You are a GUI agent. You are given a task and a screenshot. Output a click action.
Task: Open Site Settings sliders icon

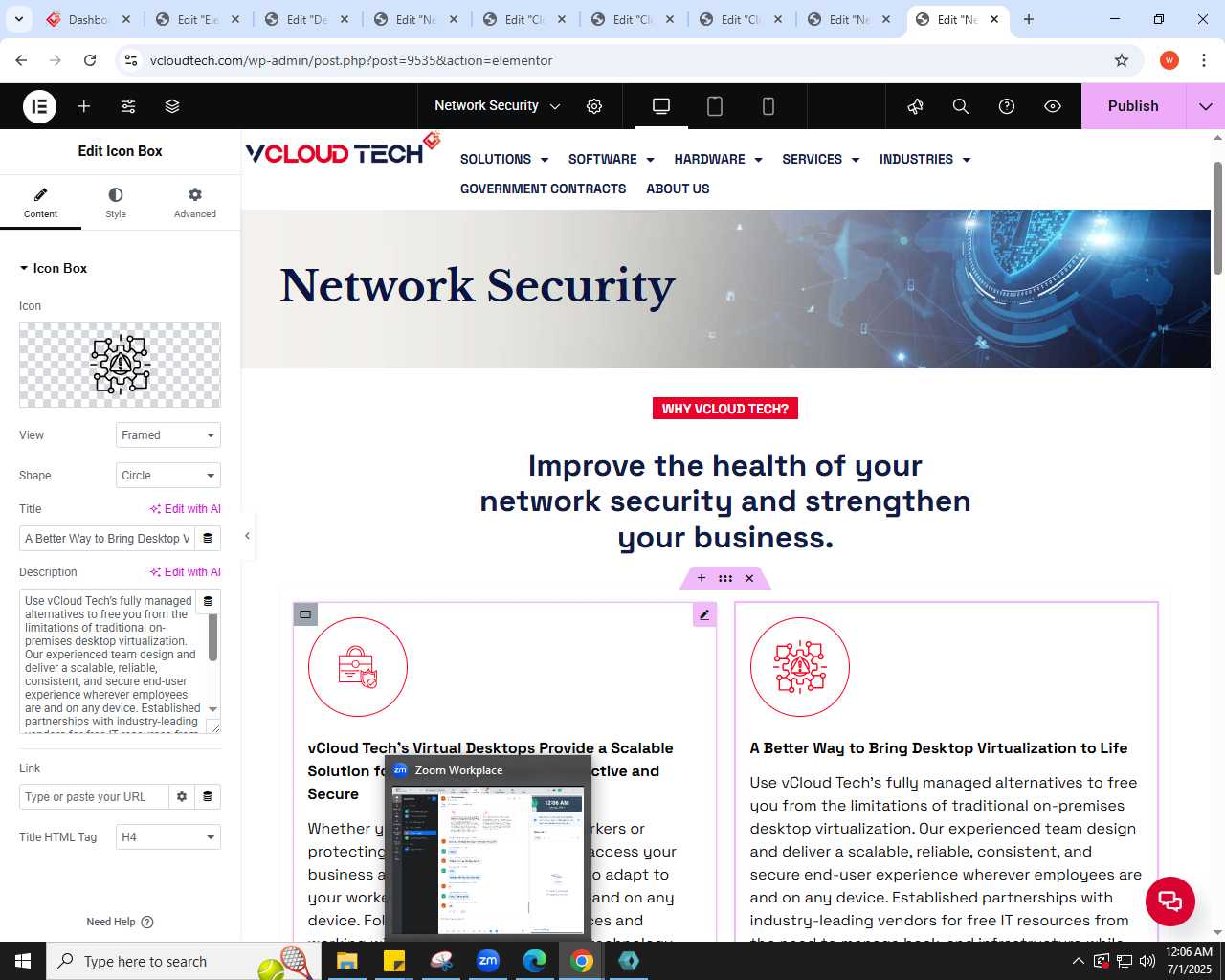[128, 106]
